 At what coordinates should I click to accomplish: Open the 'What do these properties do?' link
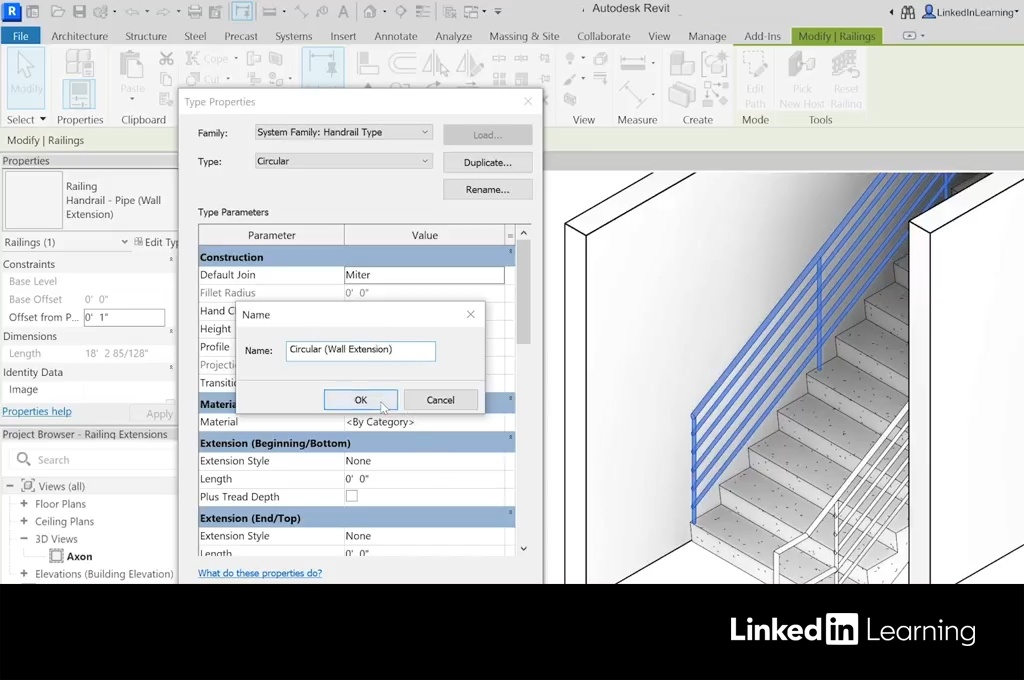click(x=260, y=574)
